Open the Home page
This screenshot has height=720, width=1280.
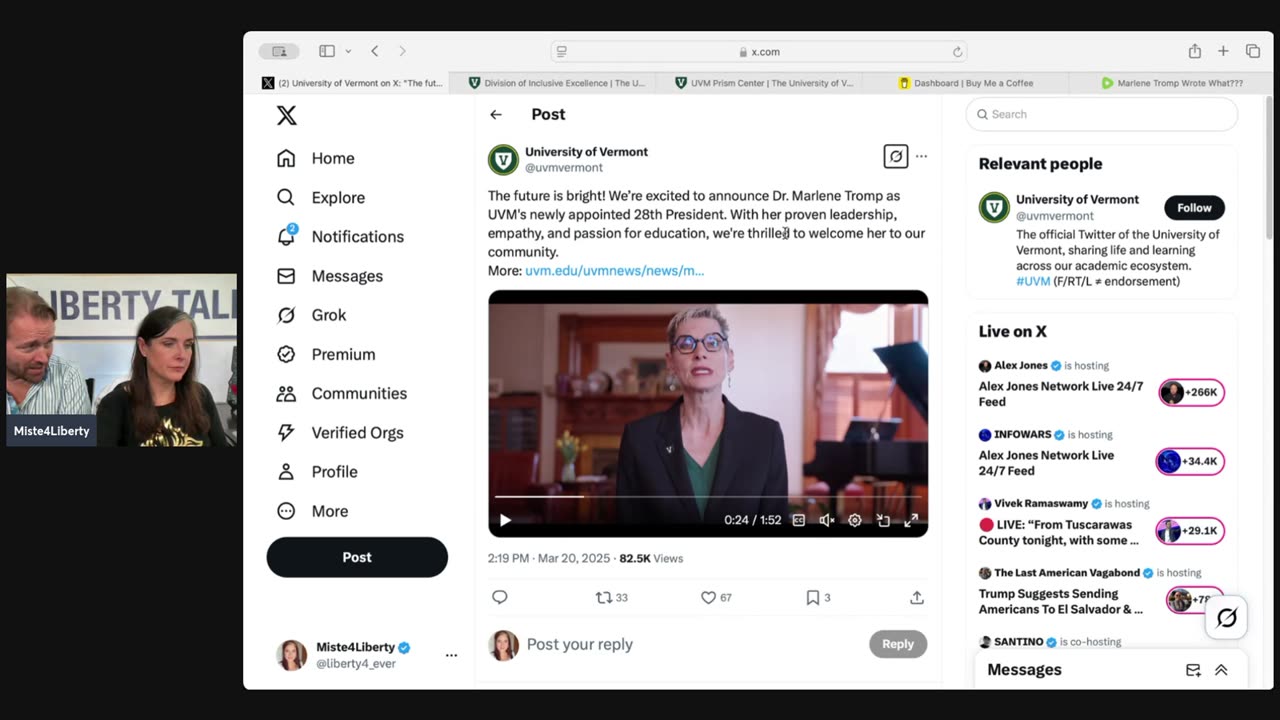pos(316,158)
